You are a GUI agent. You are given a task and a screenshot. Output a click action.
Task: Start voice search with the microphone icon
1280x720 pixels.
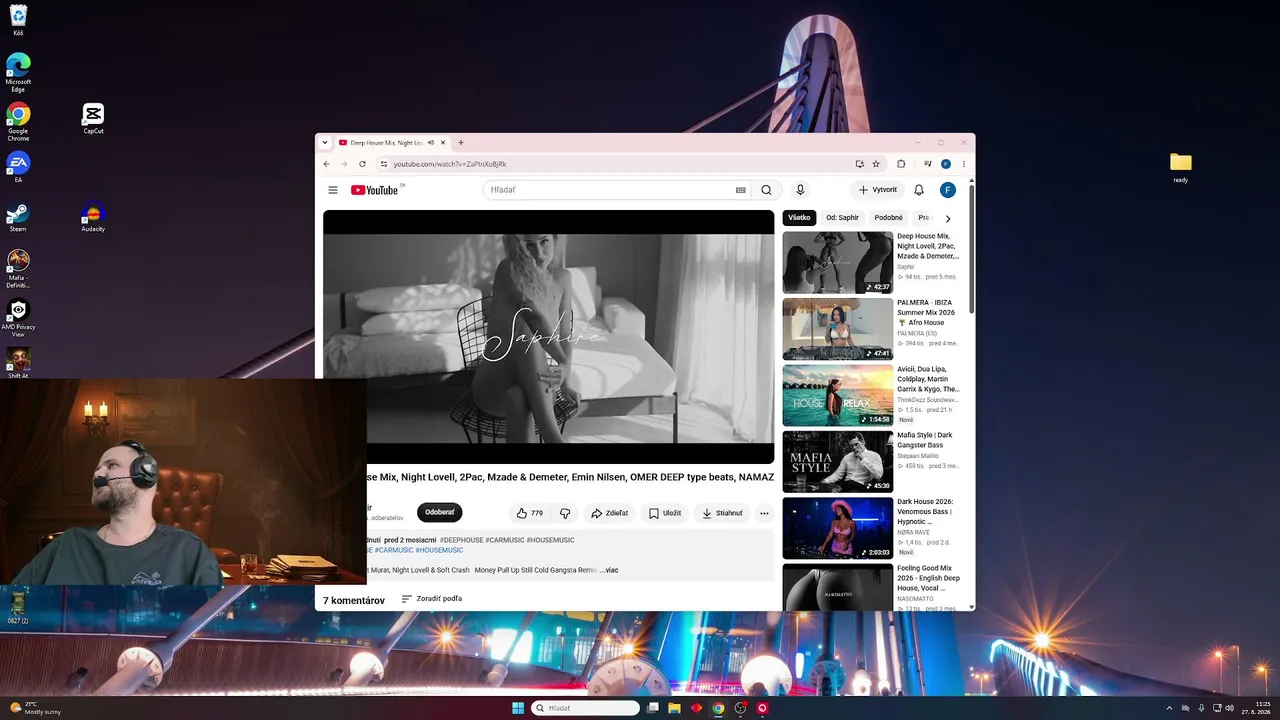coord(800,190)
